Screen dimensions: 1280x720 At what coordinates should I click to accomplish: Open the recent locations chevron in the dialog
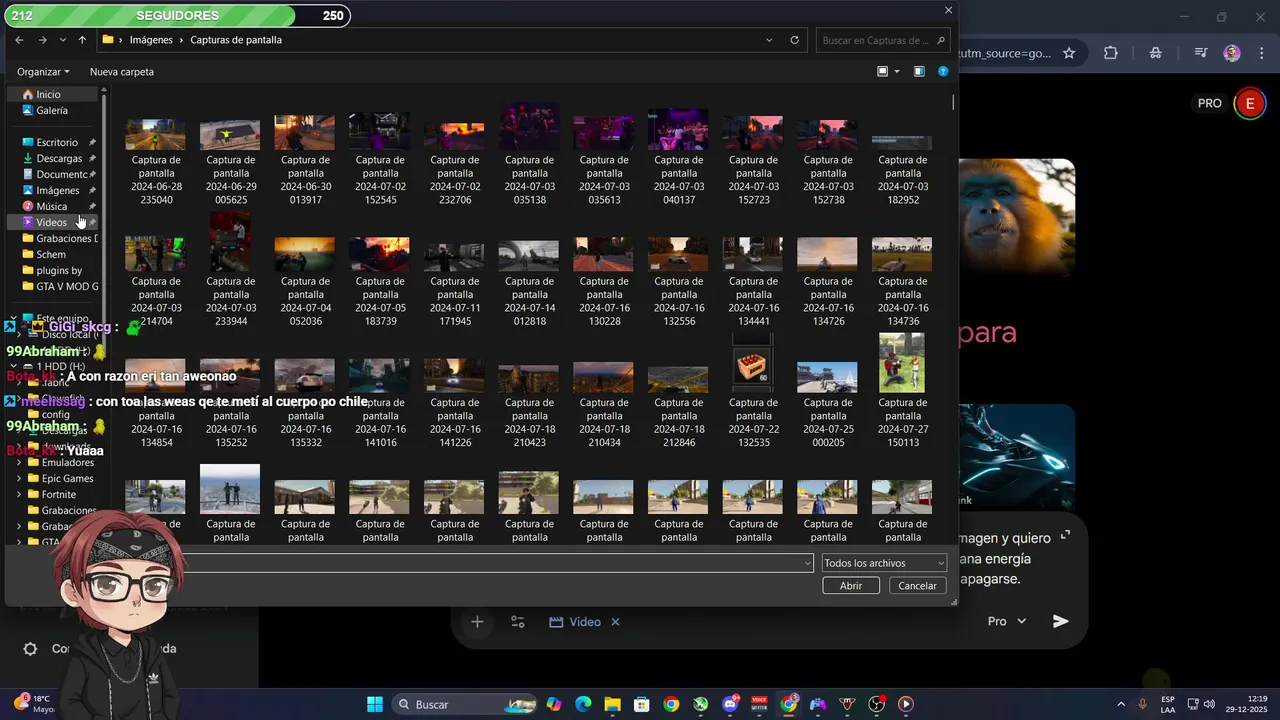click(x=62, y=40)
